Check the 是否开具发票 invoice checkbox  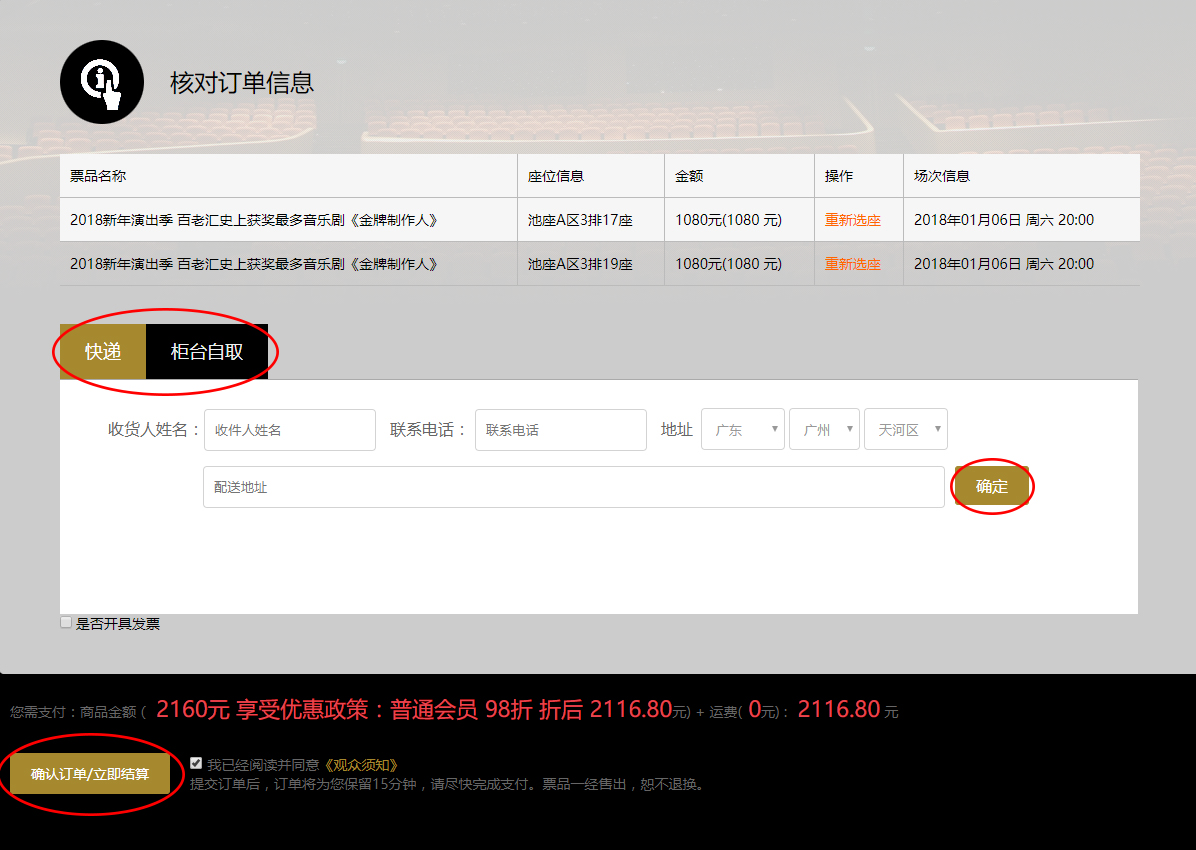(x=65, y=622)
